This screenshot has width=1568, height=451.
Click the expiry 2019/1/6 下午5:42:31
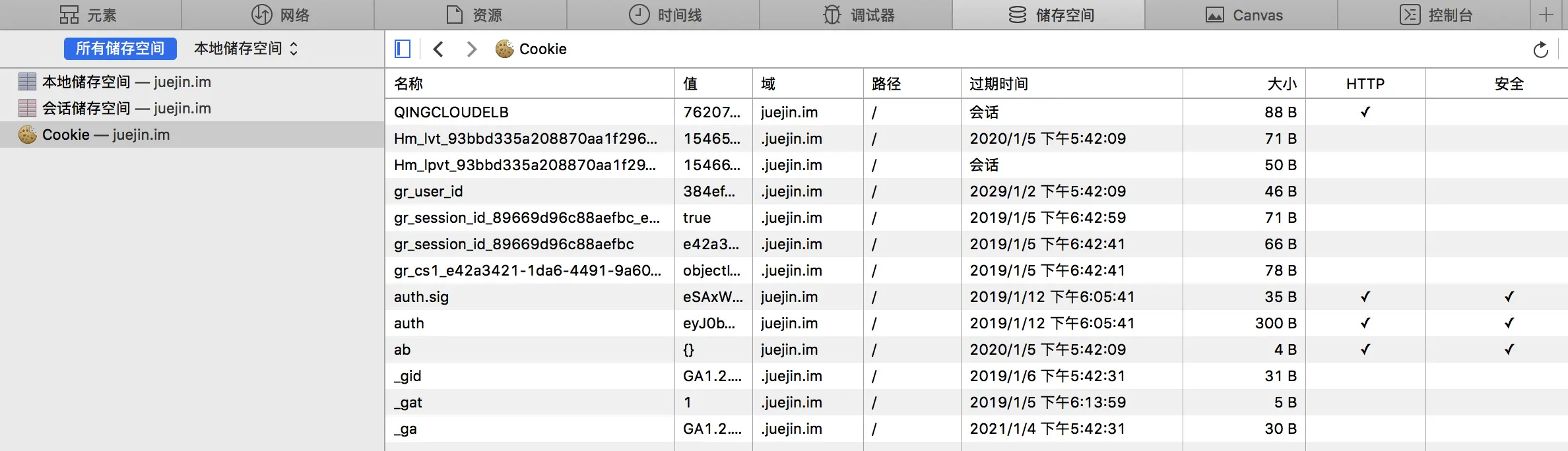[x=1047, y=376]
